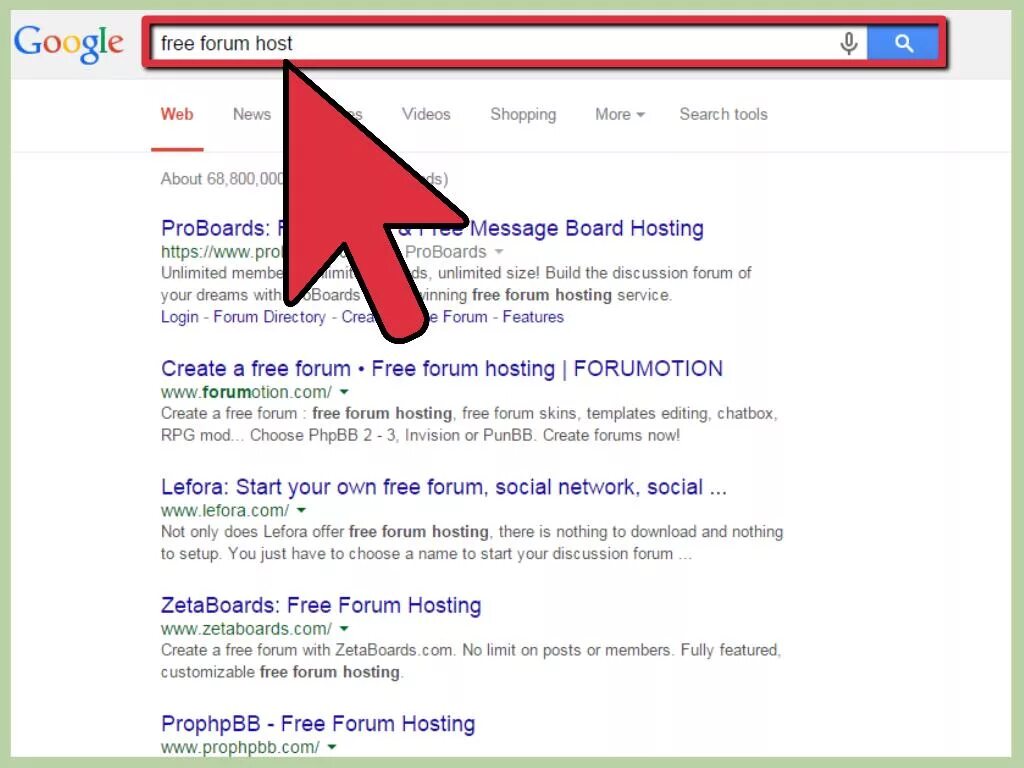
Task: Select the Web results tab
Action: pyautogui.click(x=177, y=114)
